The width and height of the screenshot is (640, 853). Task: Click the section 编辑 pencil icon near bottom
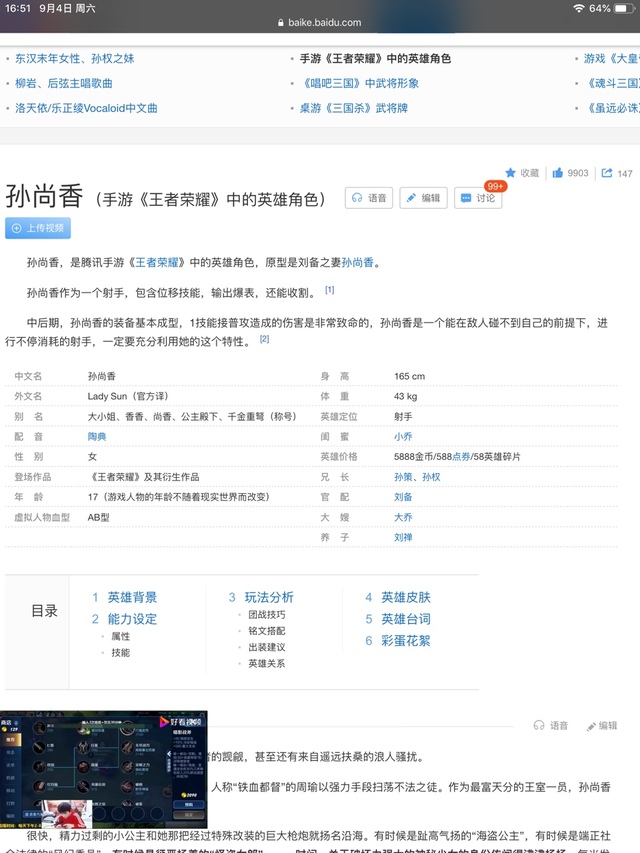[591, 726]
